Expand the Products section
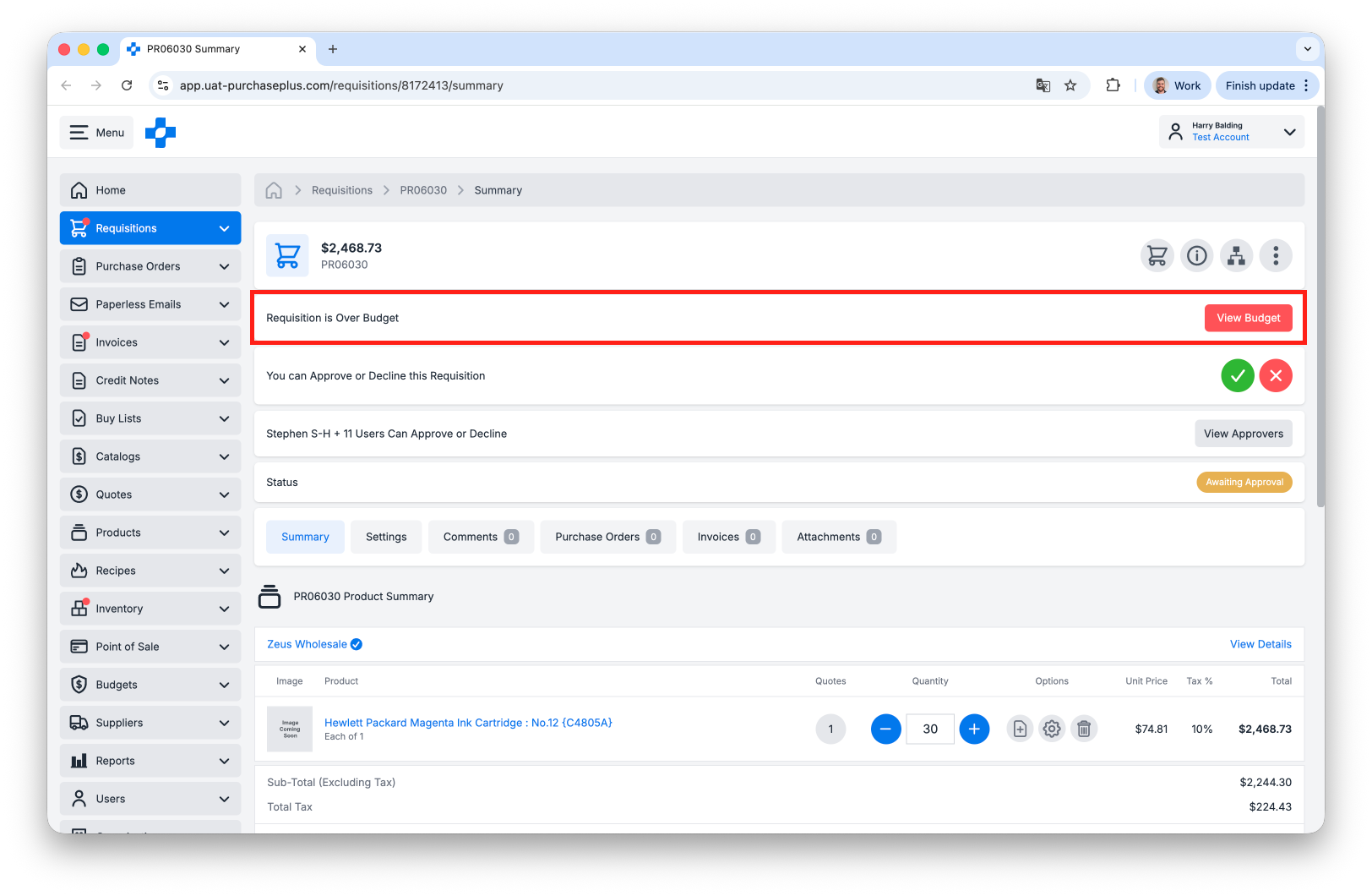The image size is (1372, 896). 150,533
